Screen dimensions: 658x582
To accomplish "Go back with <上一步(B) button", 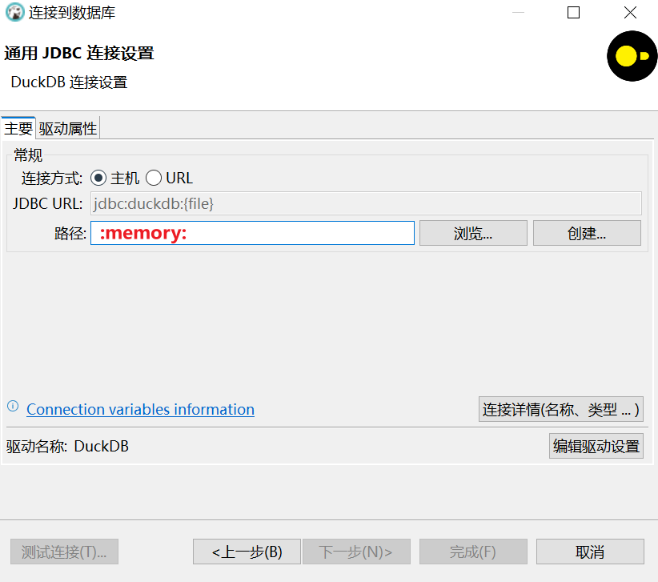I will [247, 551].
